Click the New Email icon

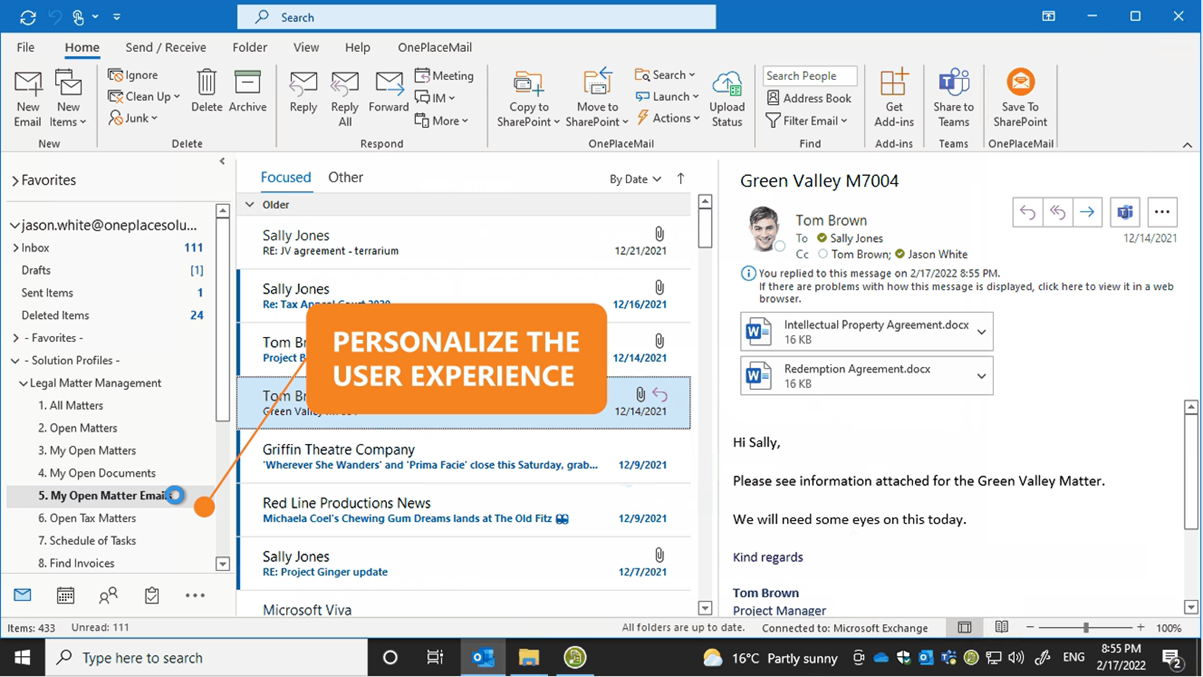pyautogui.click(x=28, y=98)
